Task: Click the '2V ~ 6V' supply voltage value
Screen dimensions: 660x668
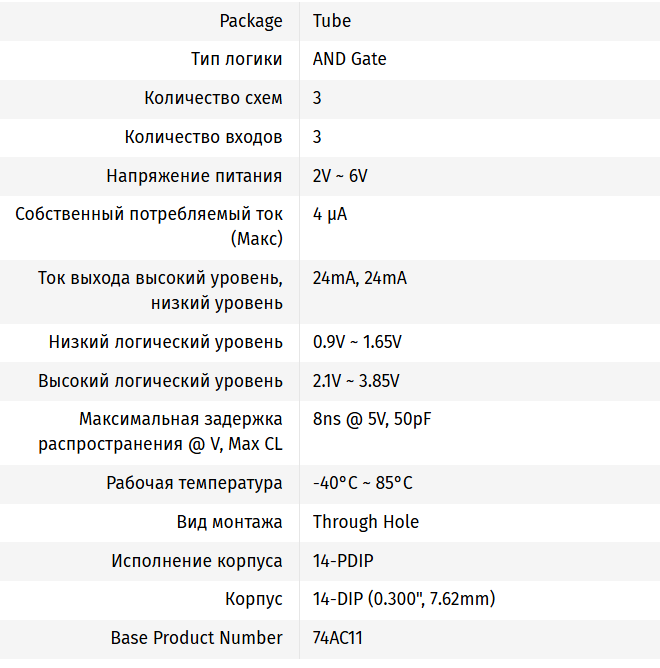Action: 340,176
